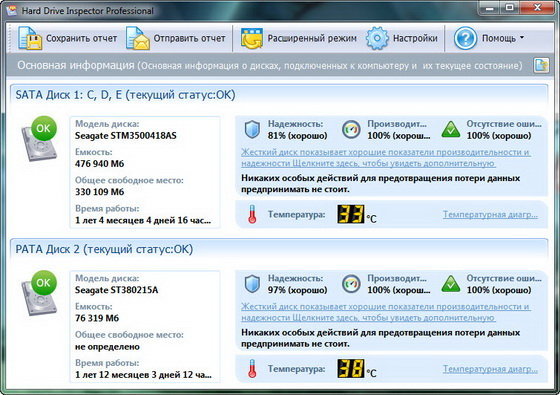Open the Помощь menu label
The image size is (560, 395).
(499, 38)
